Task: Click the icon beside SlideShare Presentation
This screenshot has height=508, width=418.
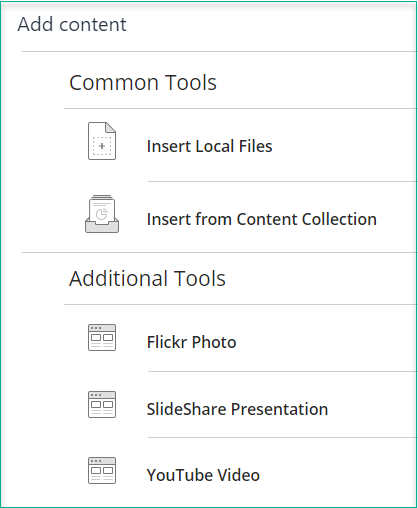Action: [x=102, y=404]
